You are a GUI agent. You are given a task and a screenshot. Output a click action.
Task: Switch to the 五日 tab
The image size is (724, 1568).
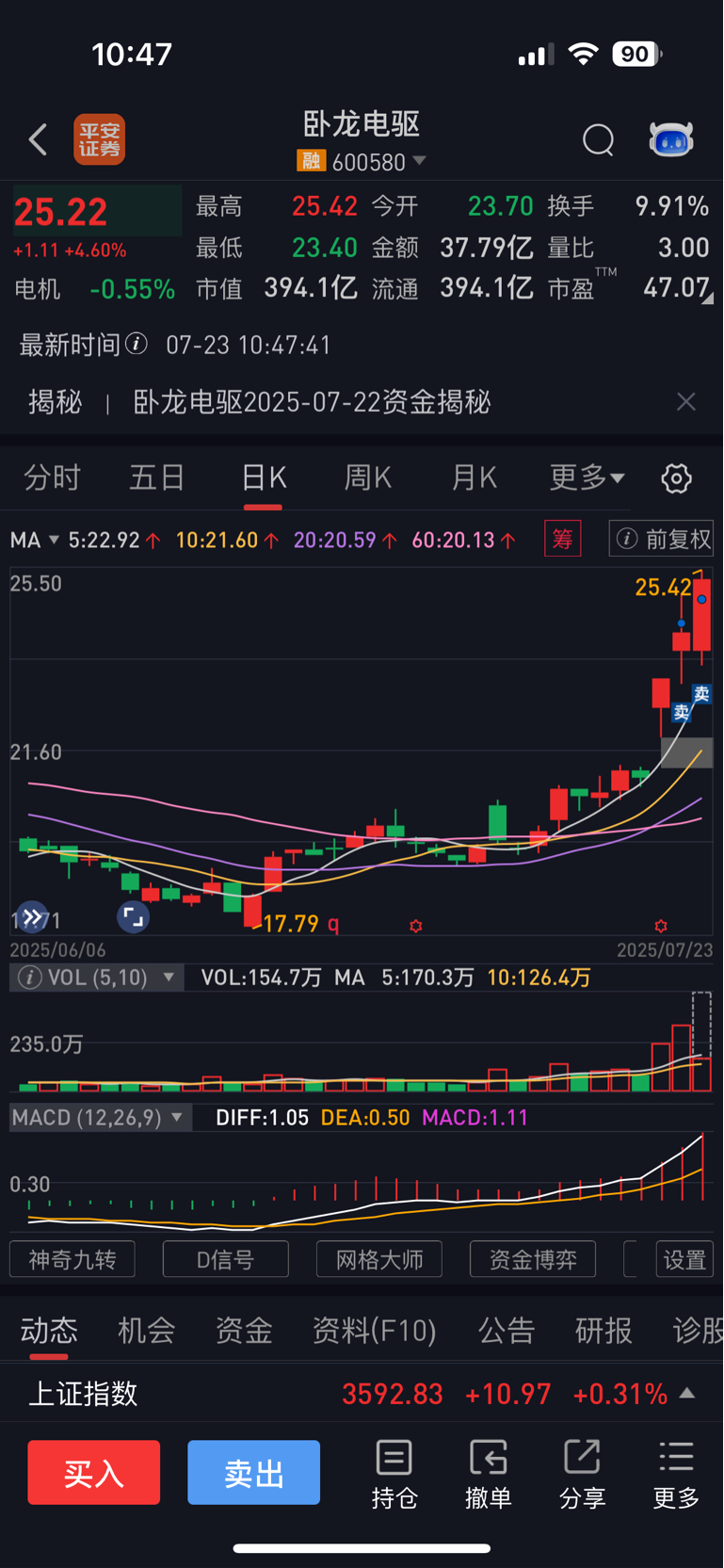click(156, 477)
